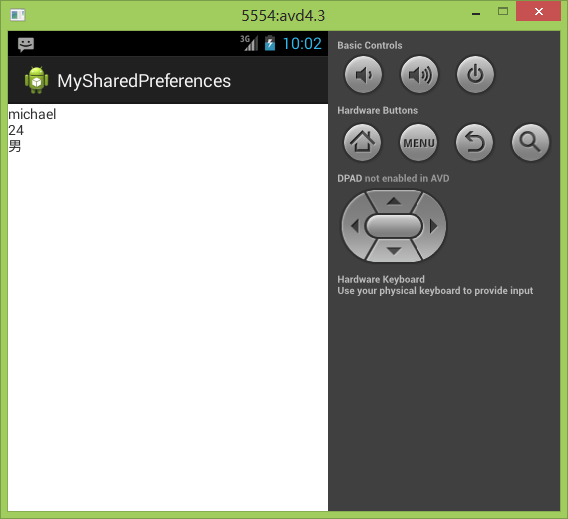Click the "Hardware Buttons" label

pos(377,110)
